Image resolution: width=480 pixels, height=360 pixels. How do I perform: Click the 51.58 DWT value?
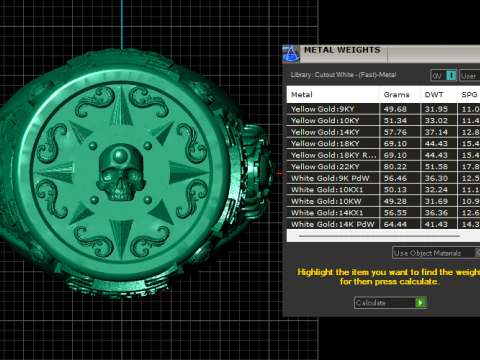pyautogui.click(x=436, y=166)
